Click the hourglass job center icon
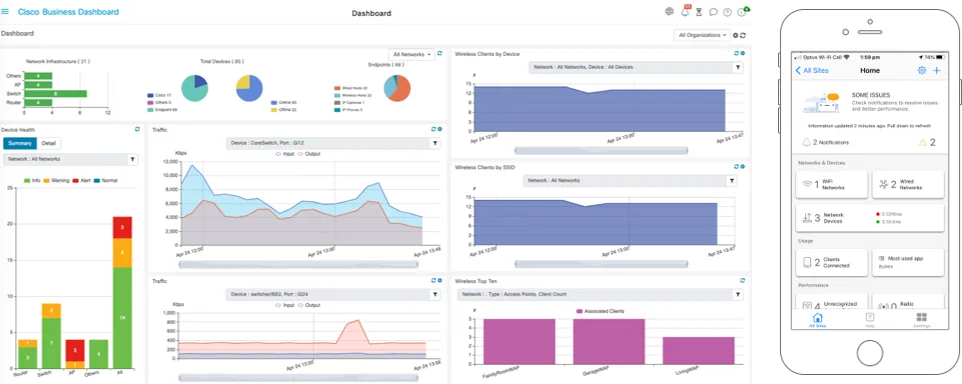The image size is (962, 384). [698, 12]
